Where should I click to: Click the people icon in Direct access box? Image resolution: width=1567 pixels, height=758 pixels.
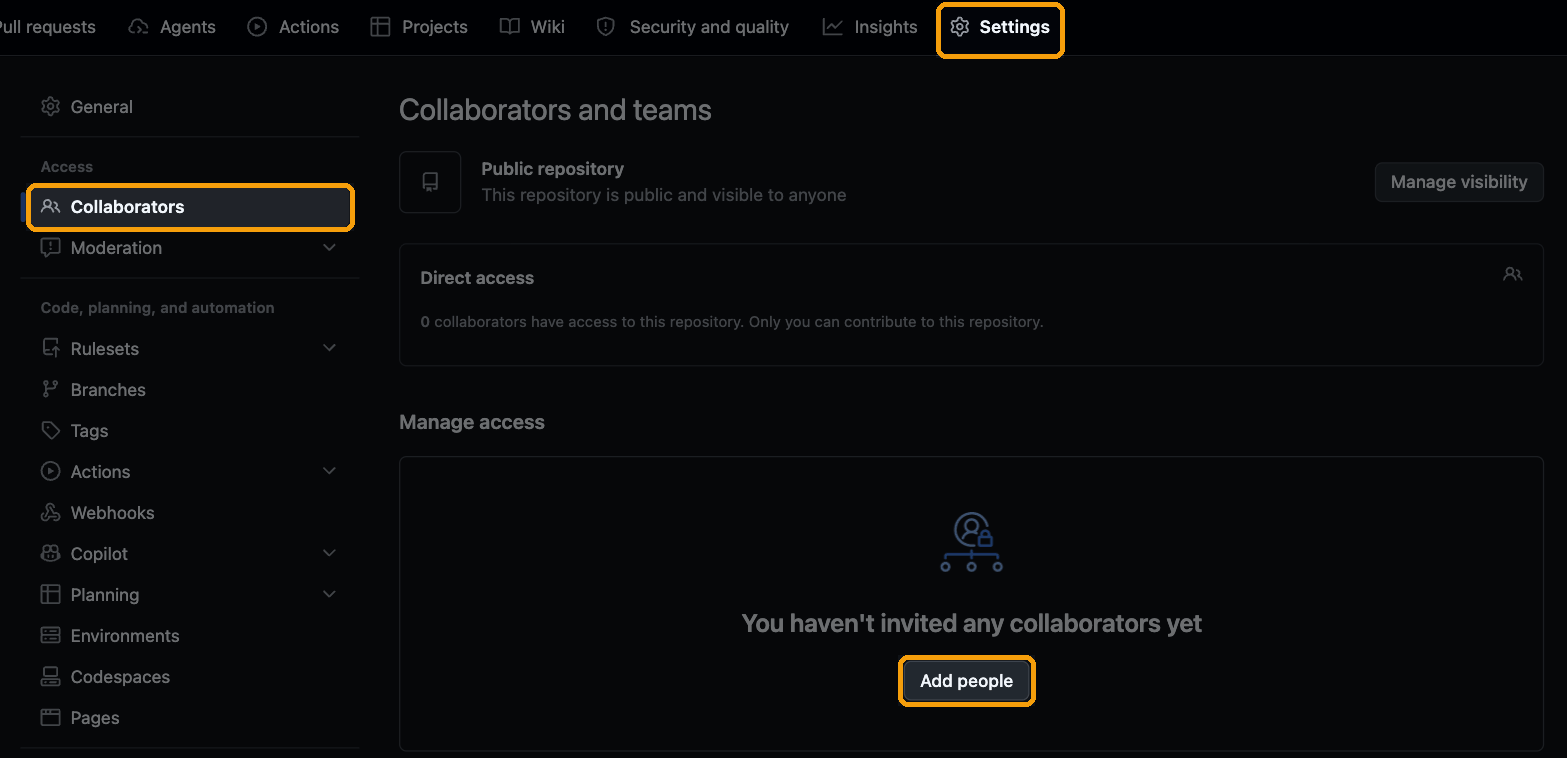pyautogui.click(x=1512, y=274)
